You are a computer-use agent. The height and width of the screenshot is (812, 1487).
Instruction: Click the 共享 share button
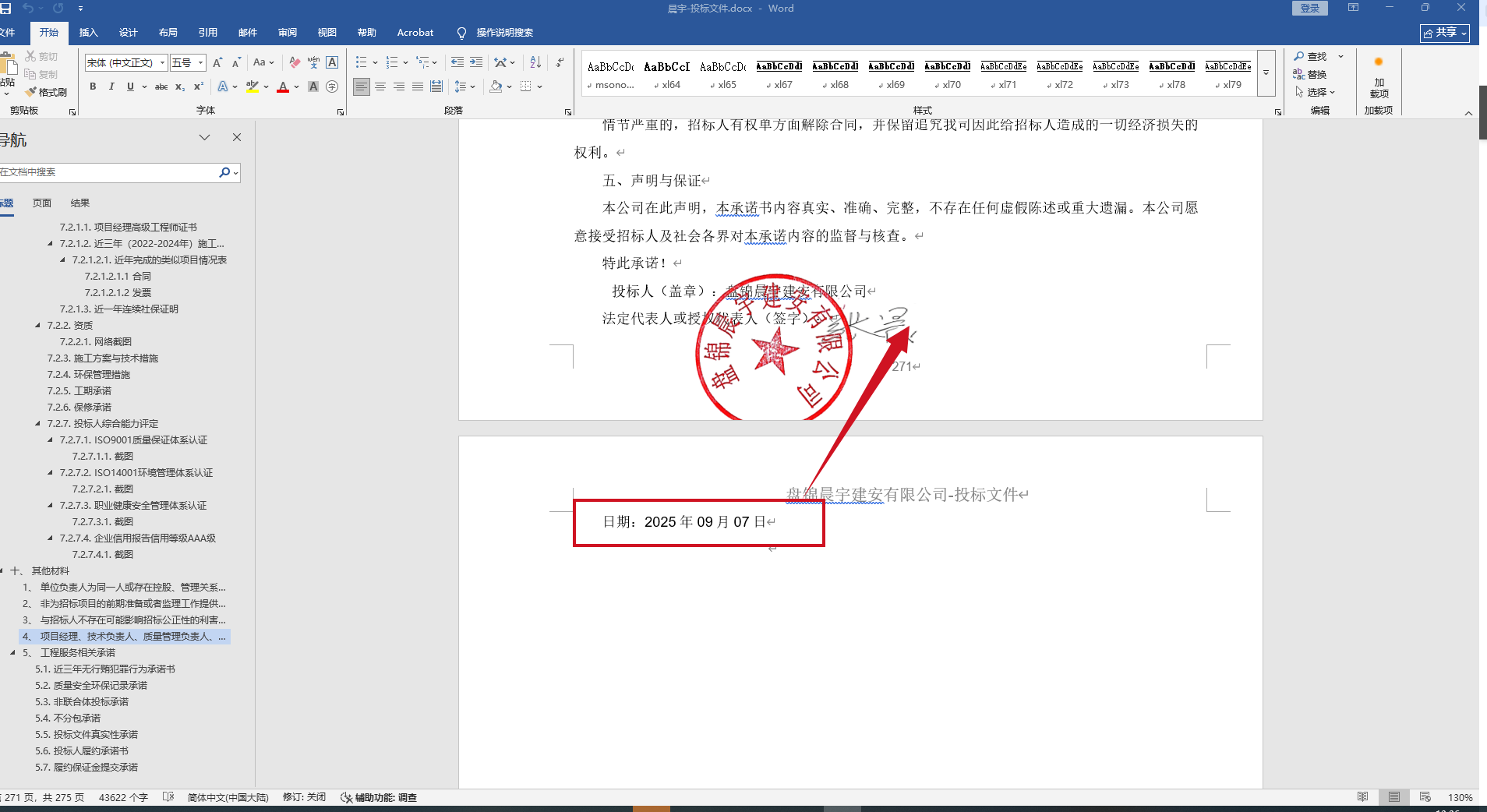1445,33
